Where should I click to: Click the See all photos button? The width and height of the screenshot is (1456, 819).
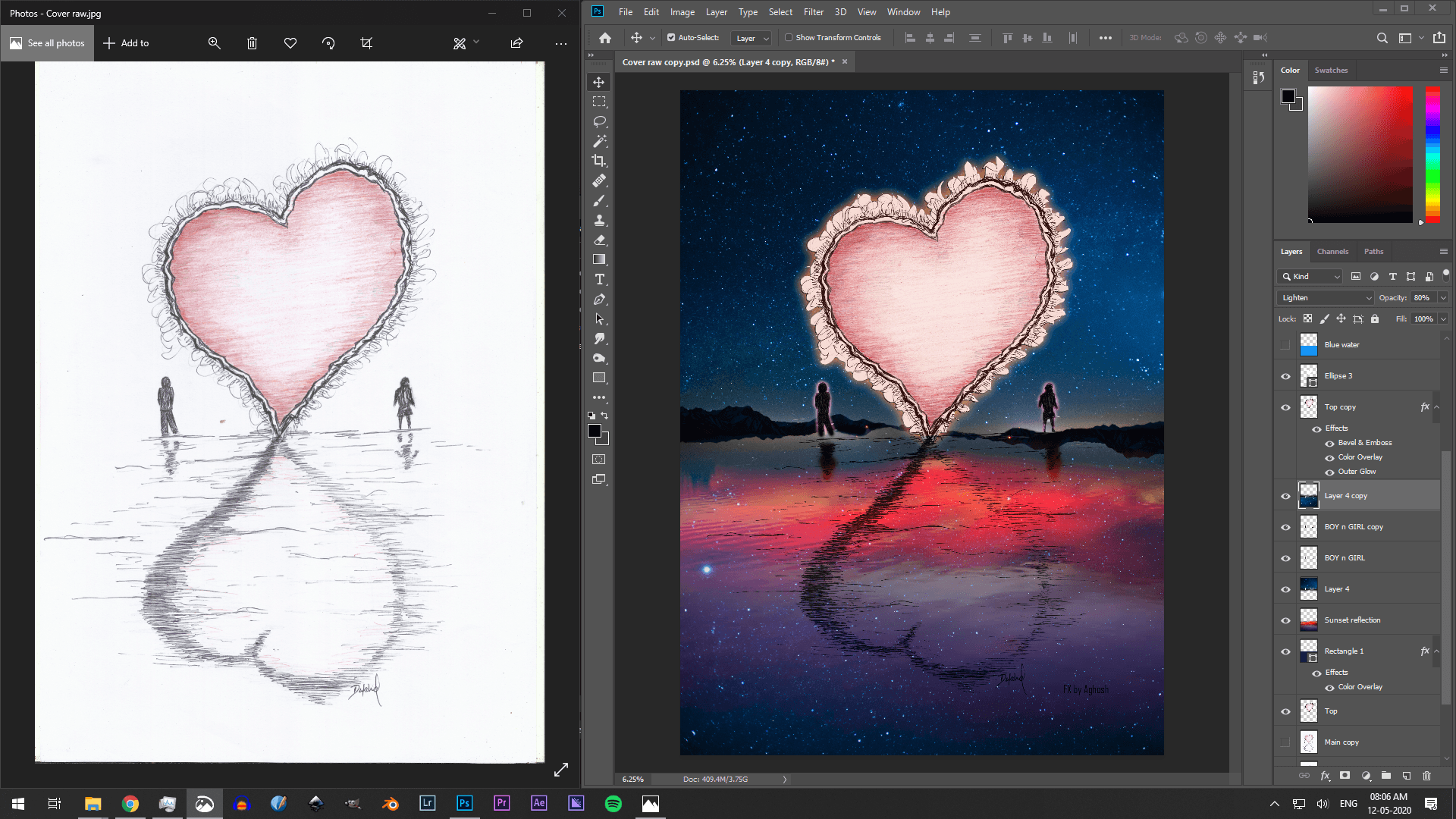click(47, 43)
